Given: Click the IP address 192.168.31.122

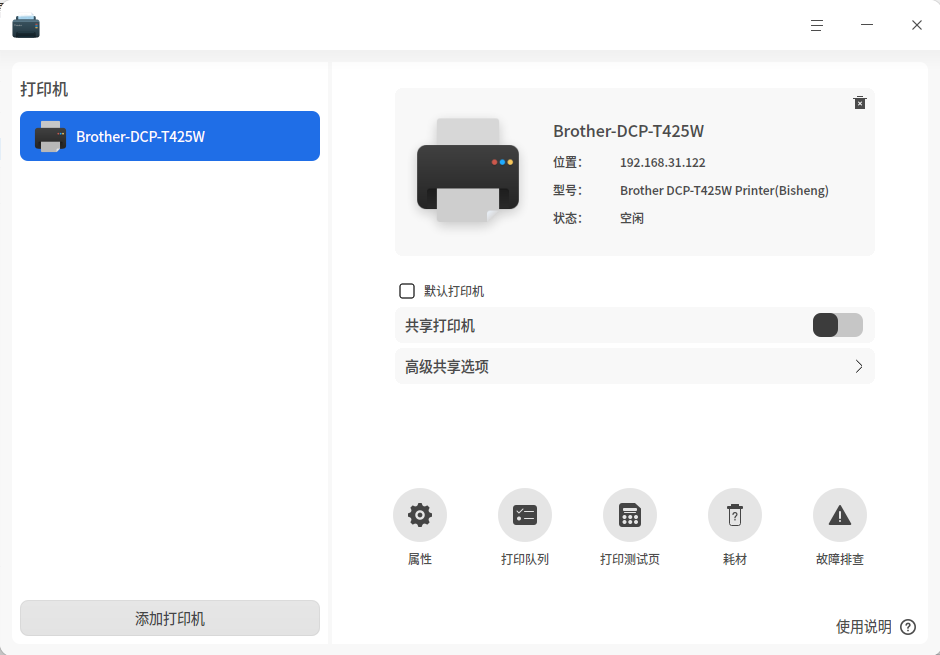Looking at the screenshot, I should (662, 162).
